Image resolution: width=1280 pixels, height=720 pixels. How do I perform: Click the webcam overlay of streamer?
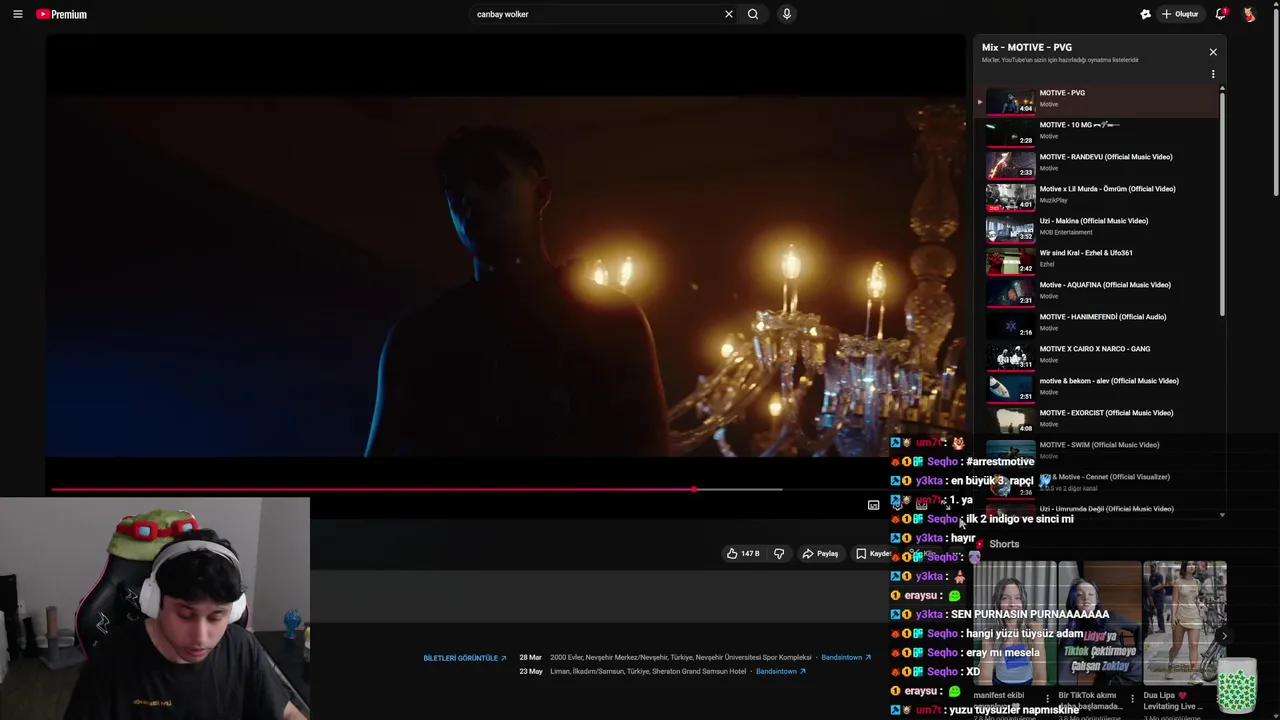click(155, 608)
